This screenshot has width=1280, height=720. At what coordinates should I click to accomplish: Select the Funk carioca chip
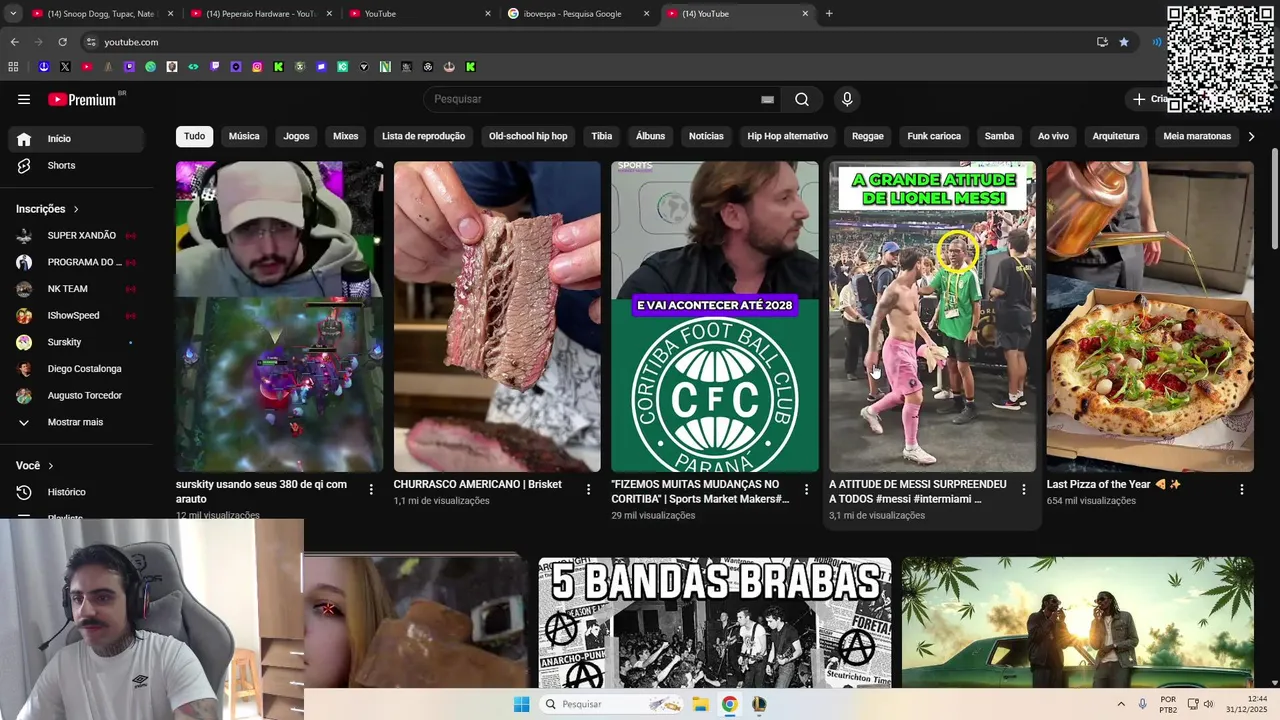934,136
